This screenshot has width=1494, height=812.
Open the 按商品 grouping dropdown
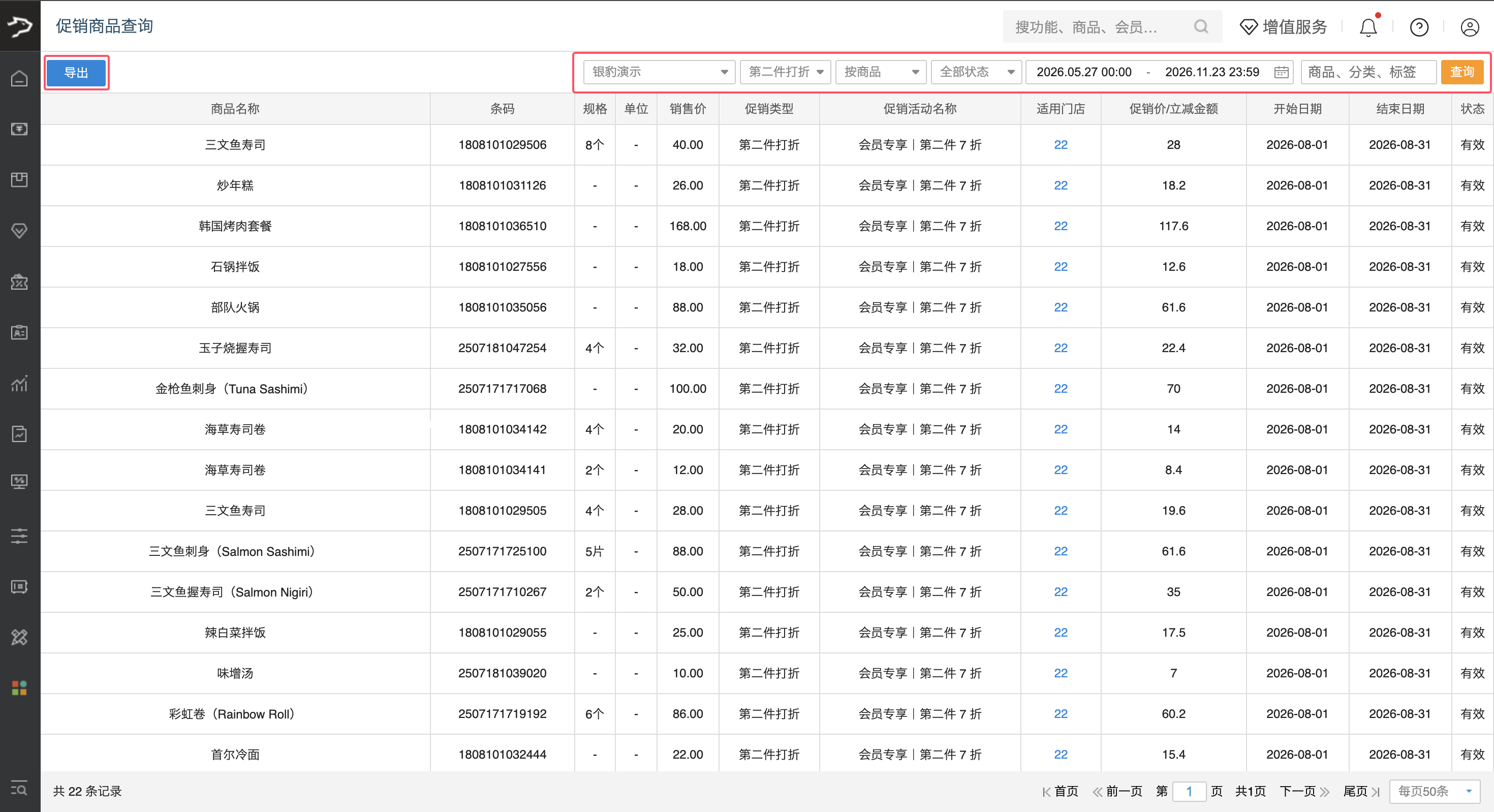(x=881, y=72)
